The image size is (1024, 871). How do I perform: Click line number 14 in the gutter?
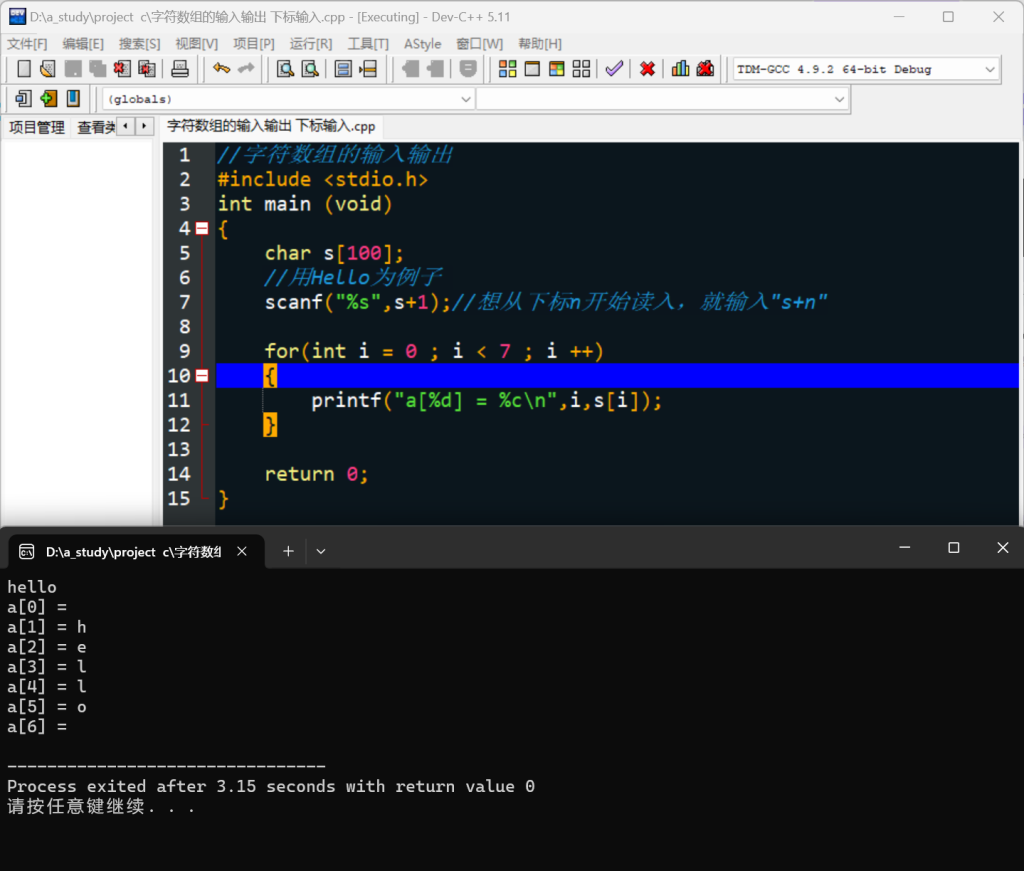179,474
